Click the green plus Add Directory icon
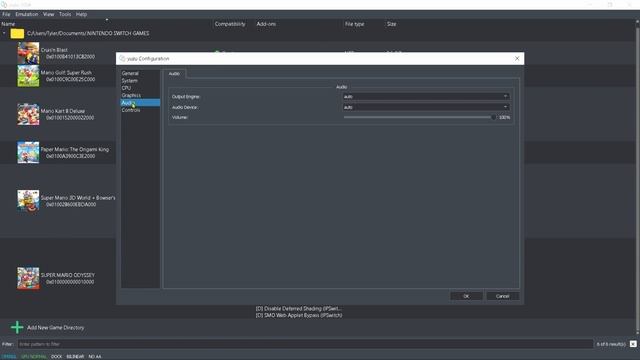 [17, 327]
